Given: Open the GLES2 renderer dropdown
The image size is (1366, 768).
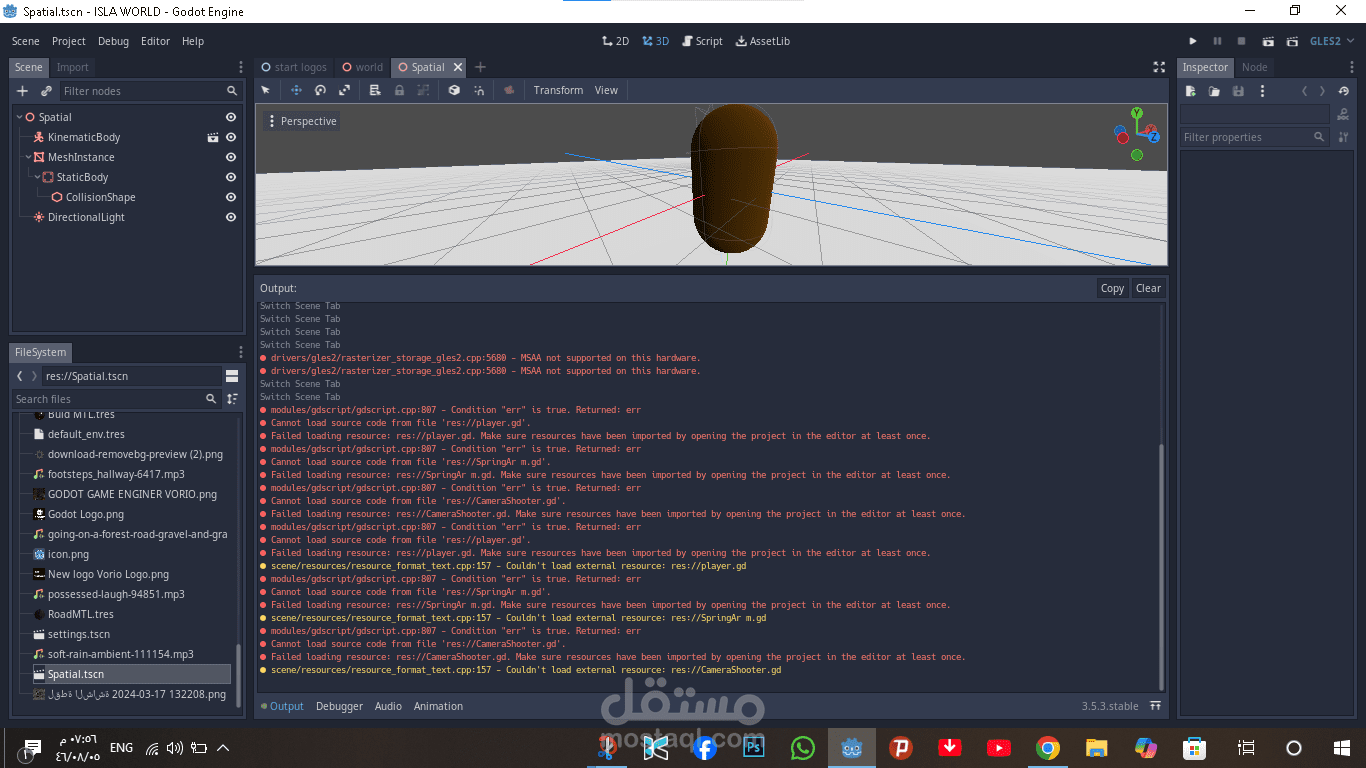Looking at the screenshot, I should click(1332, 41).
